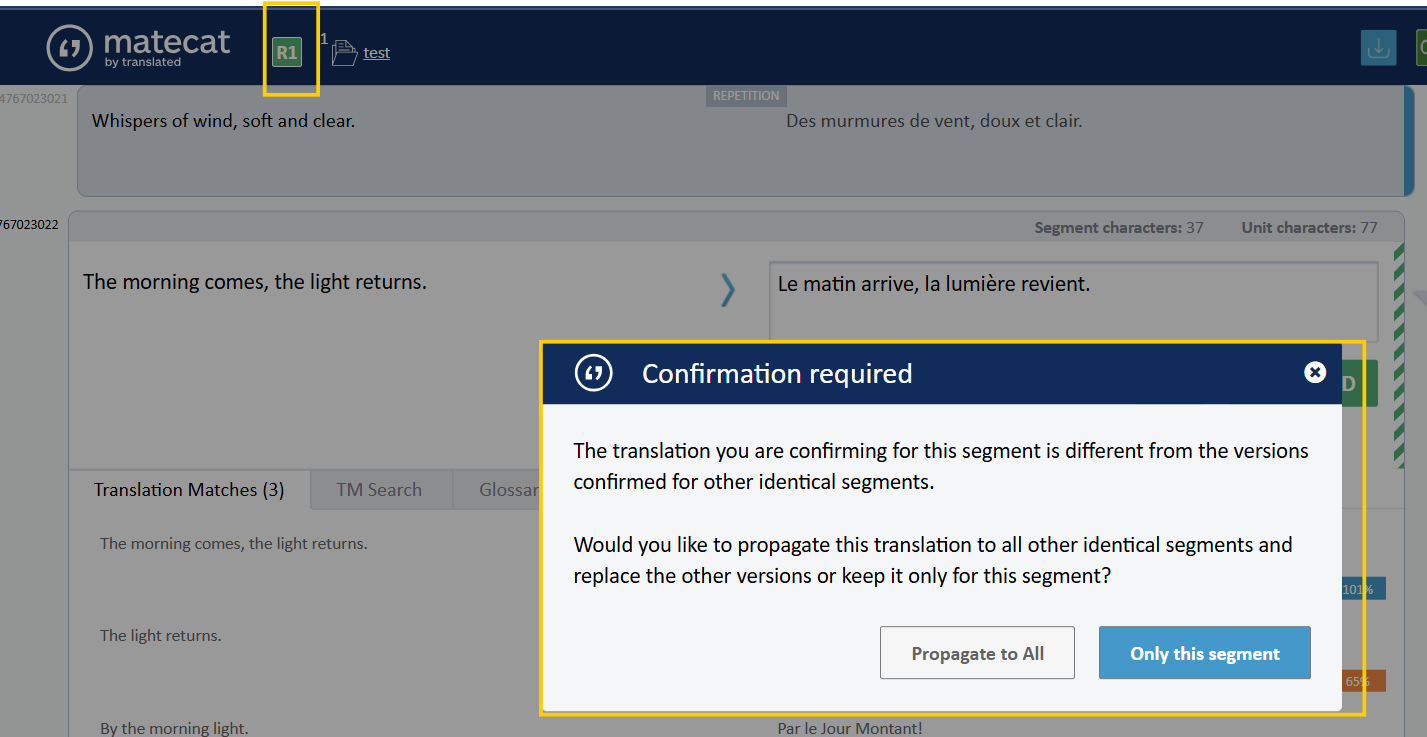Open the Glossary tab
This screenshot has width=1427, height=737.
tap(508, 490)
